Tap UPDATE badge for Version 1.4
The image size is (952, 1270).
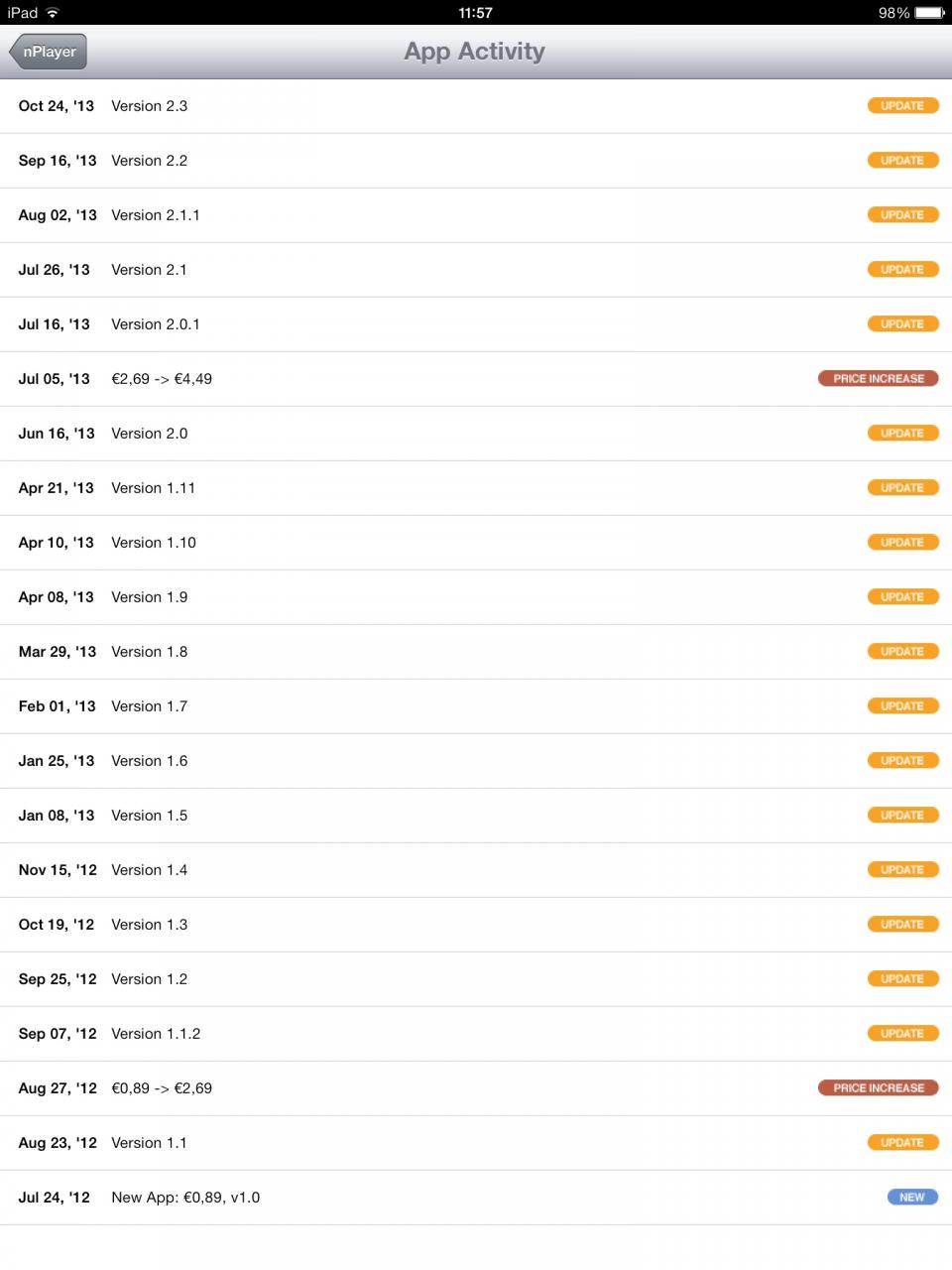[902, 870]
